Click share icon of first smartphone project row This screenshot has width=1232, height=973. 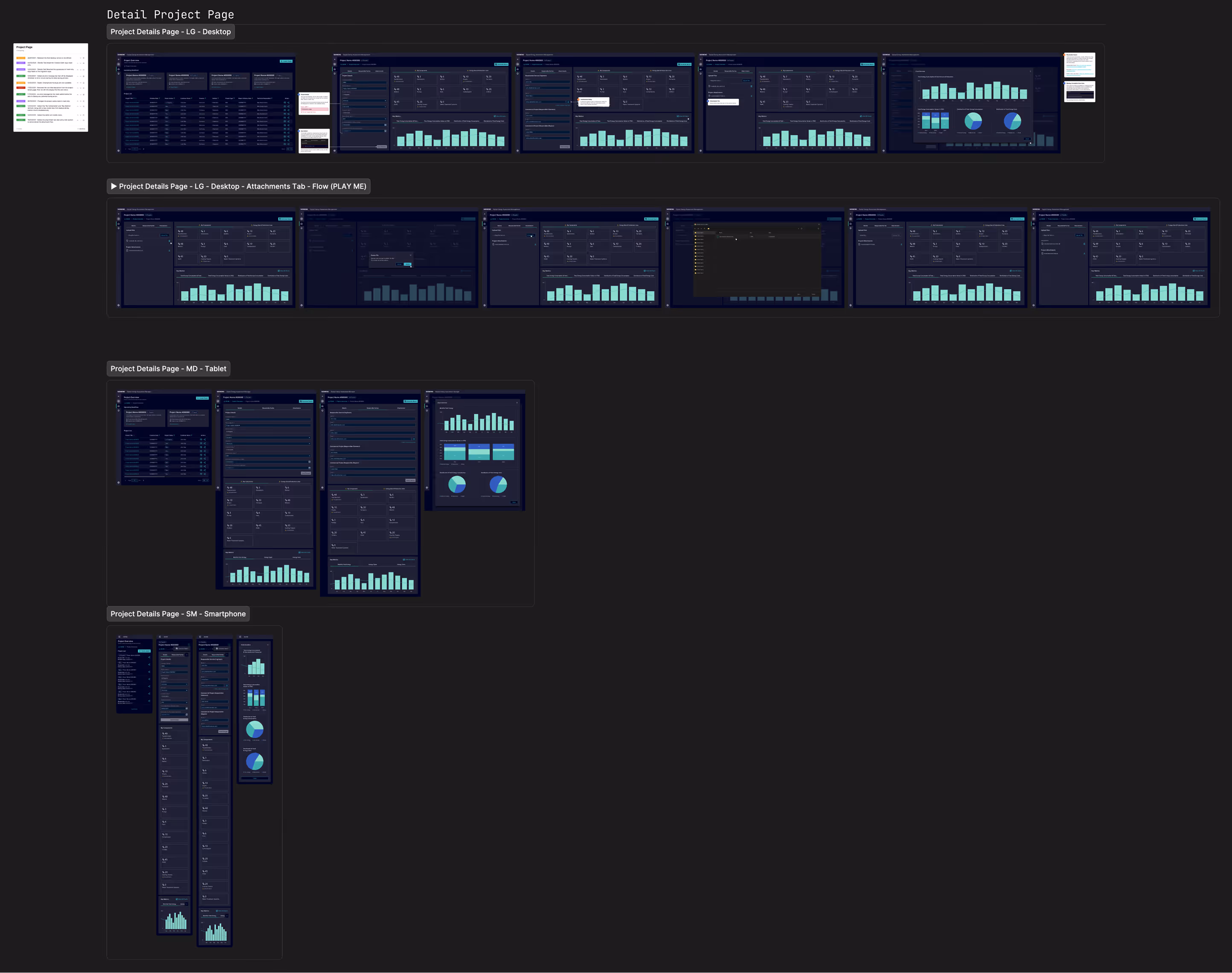coord(149,657)
